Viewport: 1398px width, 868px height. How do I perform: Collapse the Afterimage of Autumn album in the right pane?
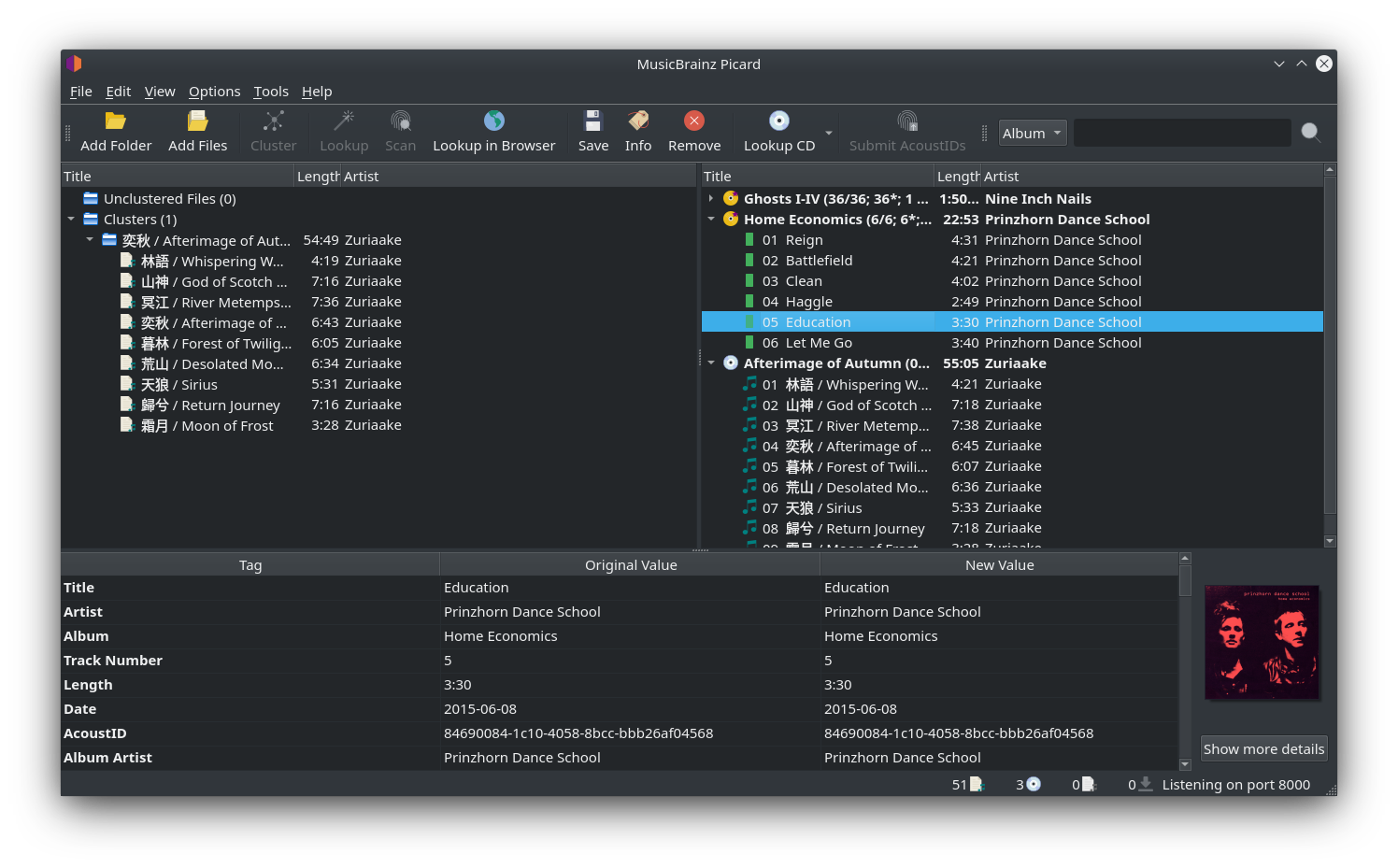pos(711,363)
